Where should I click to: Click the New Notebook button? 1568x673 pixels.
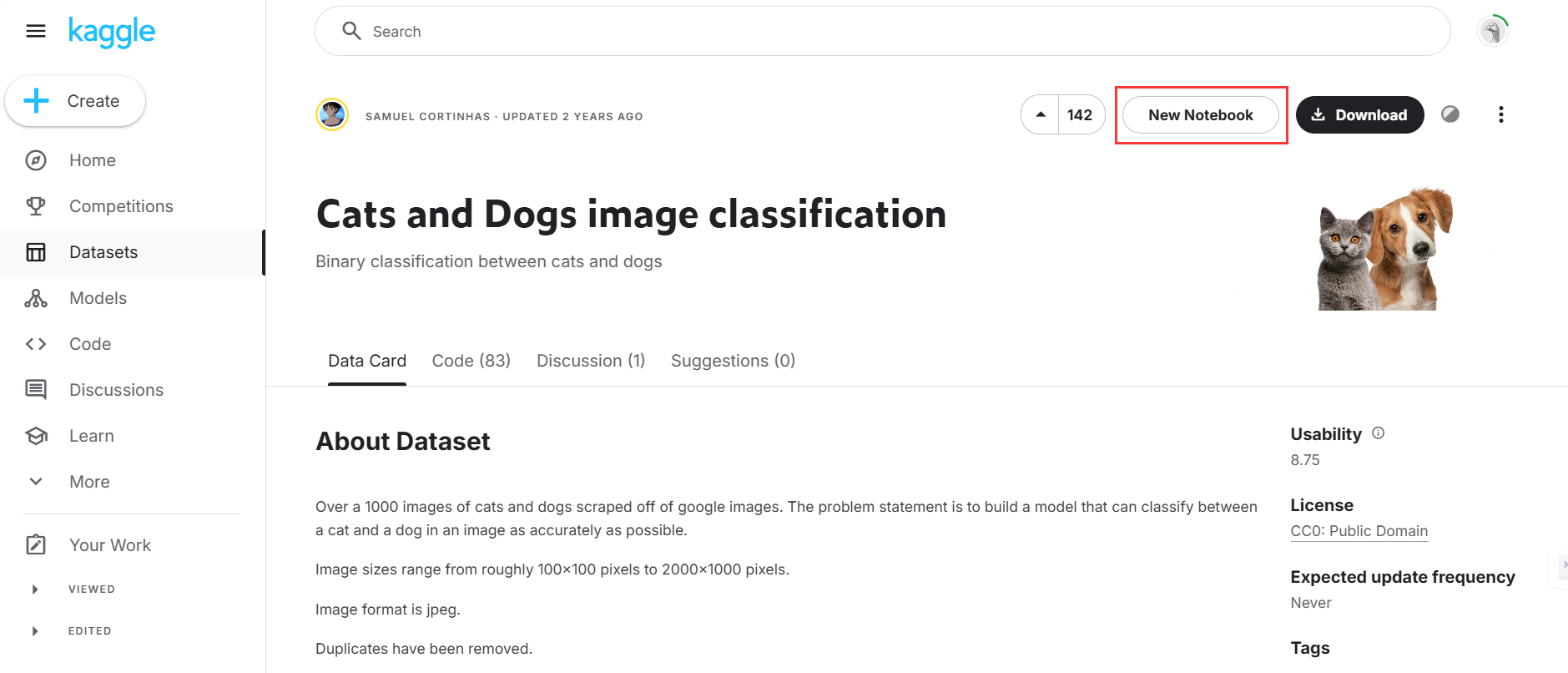1200,115
